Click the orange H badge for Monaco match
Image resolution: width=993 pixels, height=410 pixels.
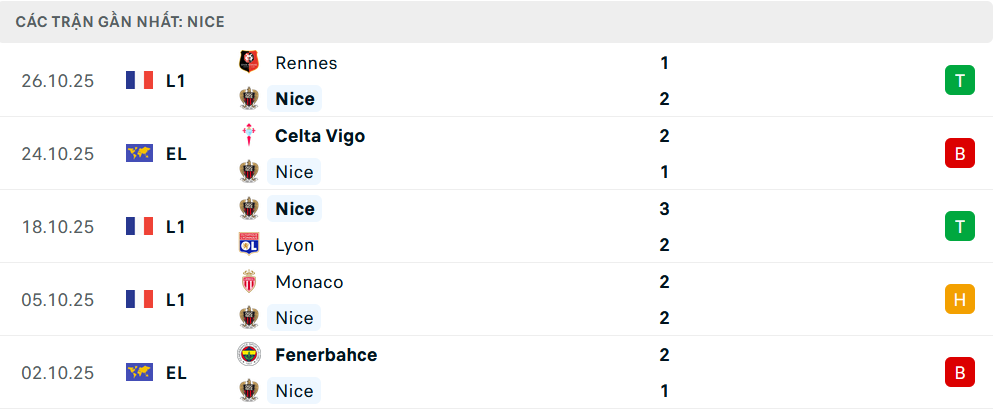(959, 299)
